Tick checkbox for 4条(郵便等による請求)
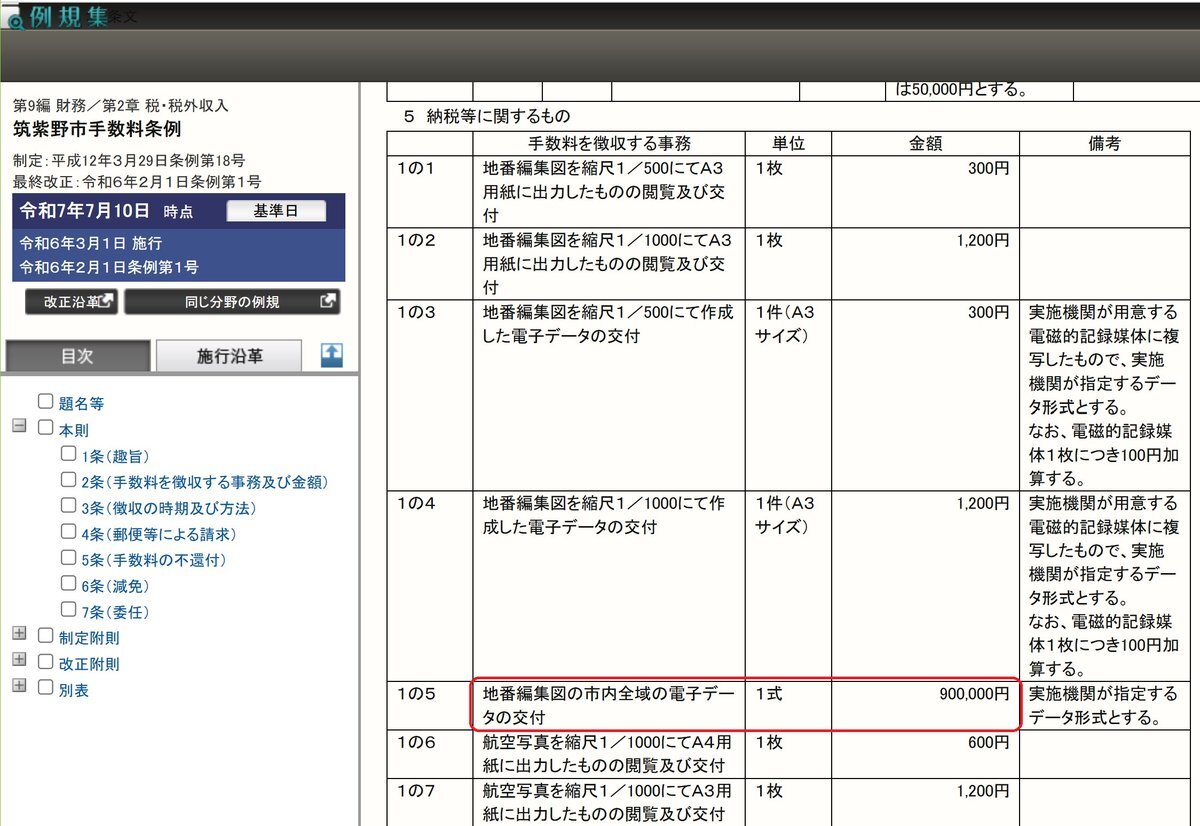 68,532
